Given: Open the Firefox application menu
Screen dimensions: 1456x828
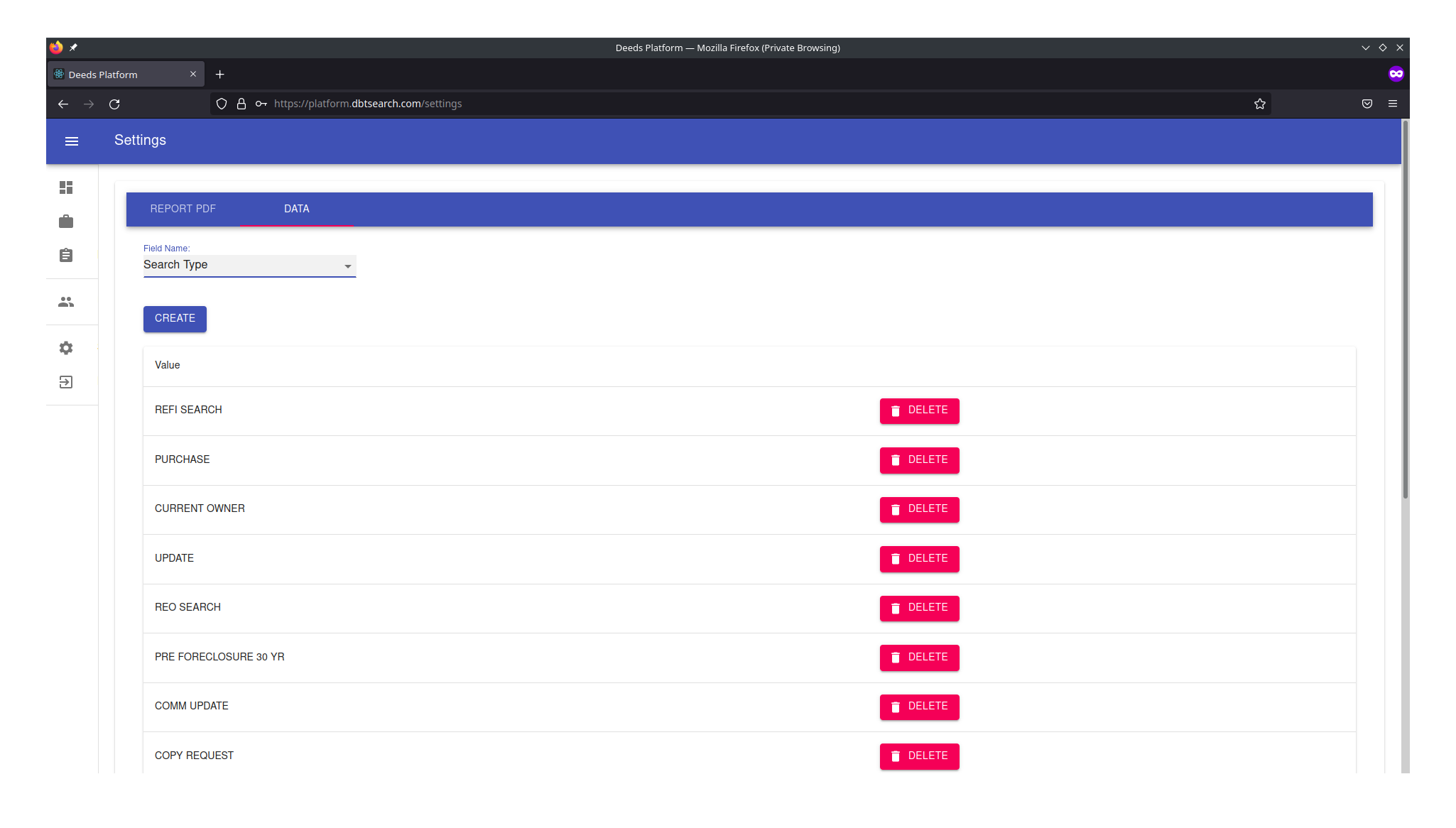Looking at the screenshot, I should [1392, 104].
